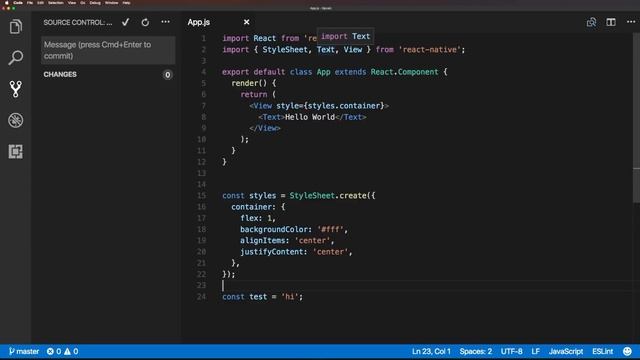Open the Source Control view icon
The image size is (640, 360).
pos(16,89)
